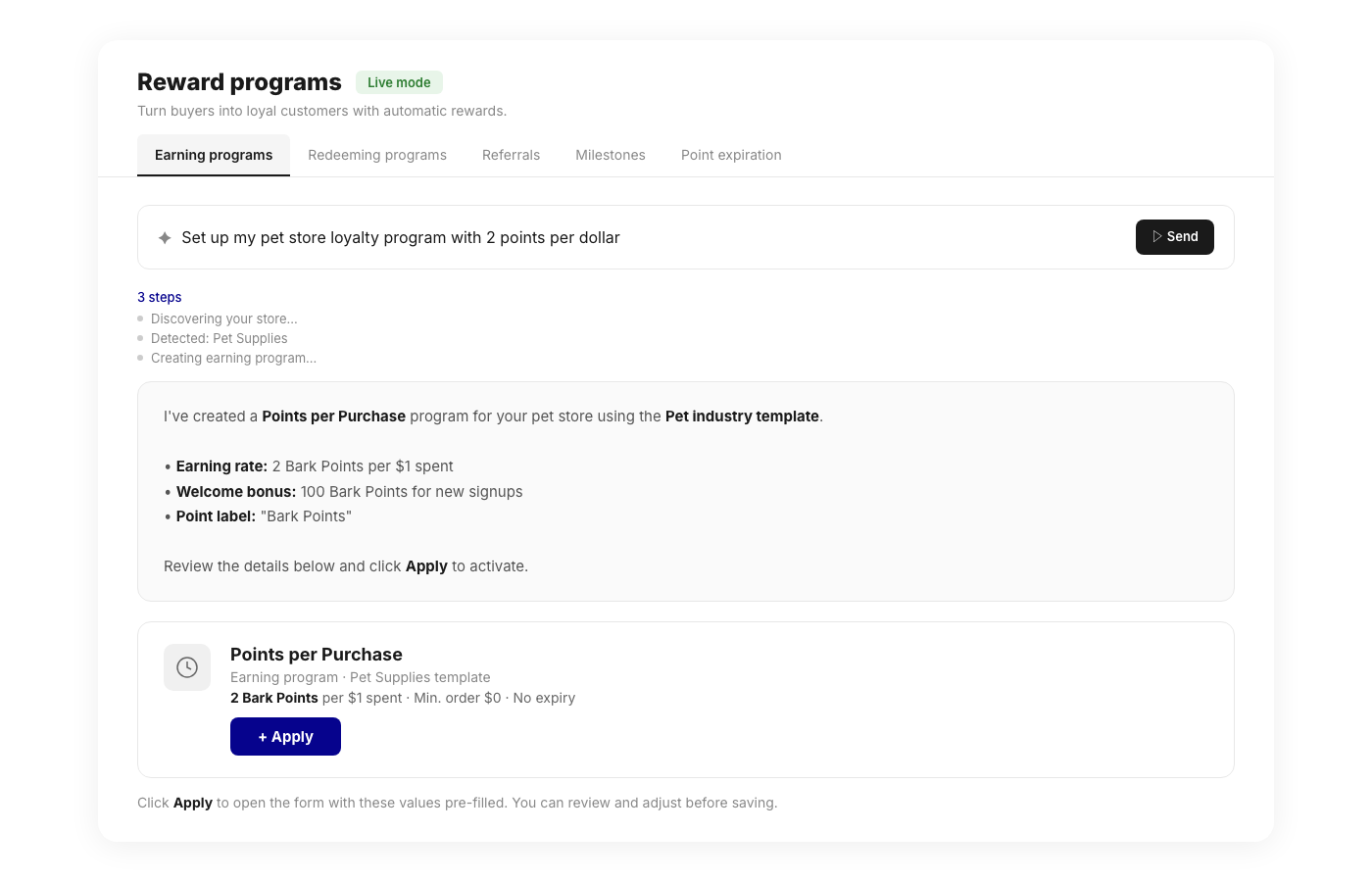Viewport: 1372px width, 882px height.
Task: Click the plus icon inside the Apply button
Action: (261, 736)
